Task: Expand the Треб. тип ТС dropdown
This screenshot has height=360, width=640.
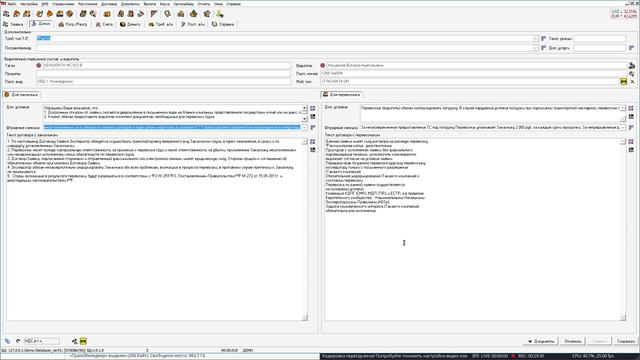Action: [x=535, y=38]
